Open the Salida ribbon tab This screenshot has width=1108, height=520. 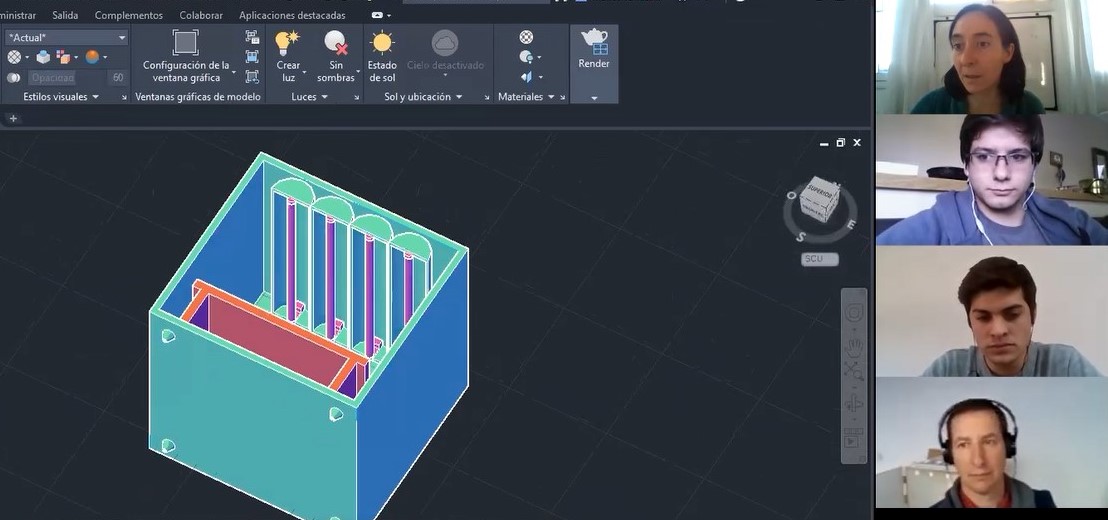click(x=65, y=15)
